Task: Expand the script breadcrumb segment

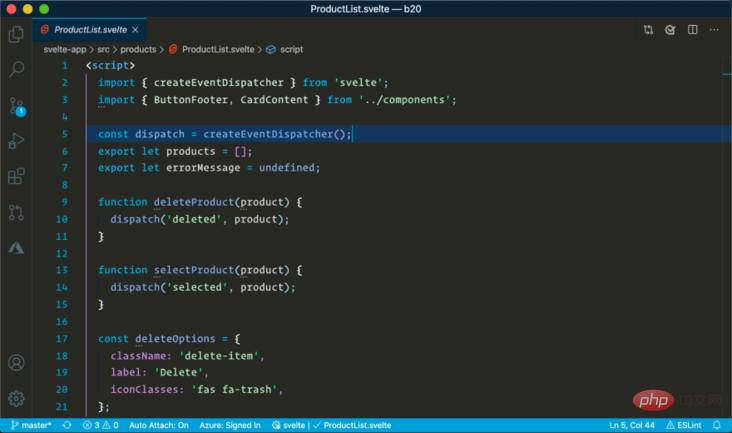Action: pyautogui.click(x=291, y=48)
